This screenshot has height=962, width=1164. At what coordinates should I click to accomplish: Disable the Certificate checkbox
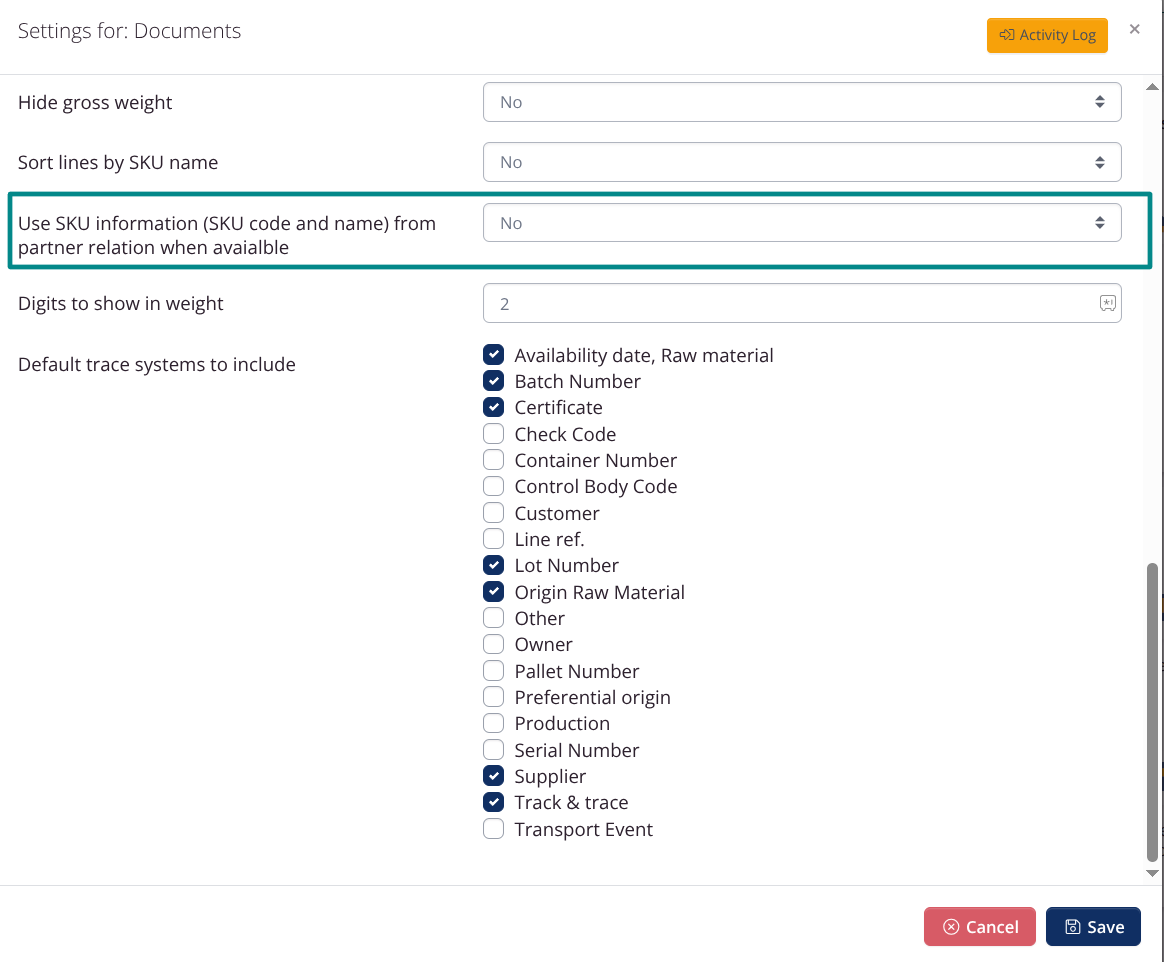[x=493, y=406]
